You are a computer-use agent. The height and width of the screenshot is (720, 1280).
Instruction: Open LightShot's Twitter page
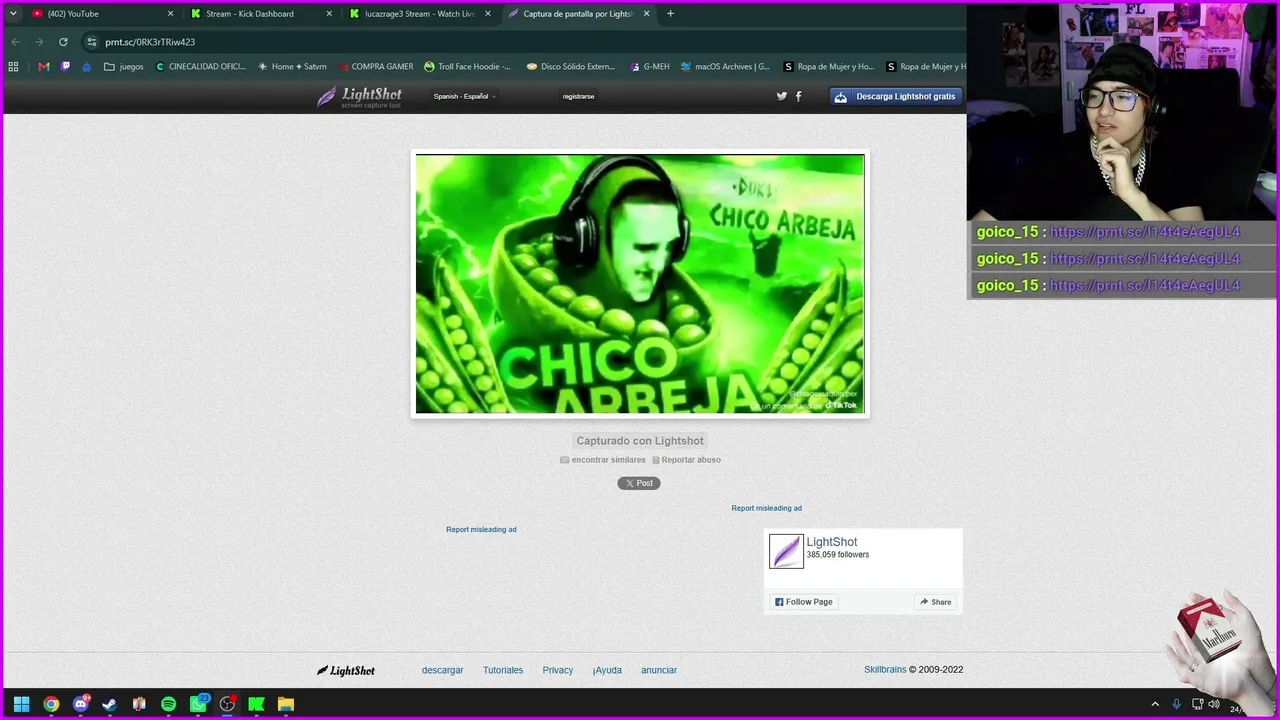click(x=782, y=96)
